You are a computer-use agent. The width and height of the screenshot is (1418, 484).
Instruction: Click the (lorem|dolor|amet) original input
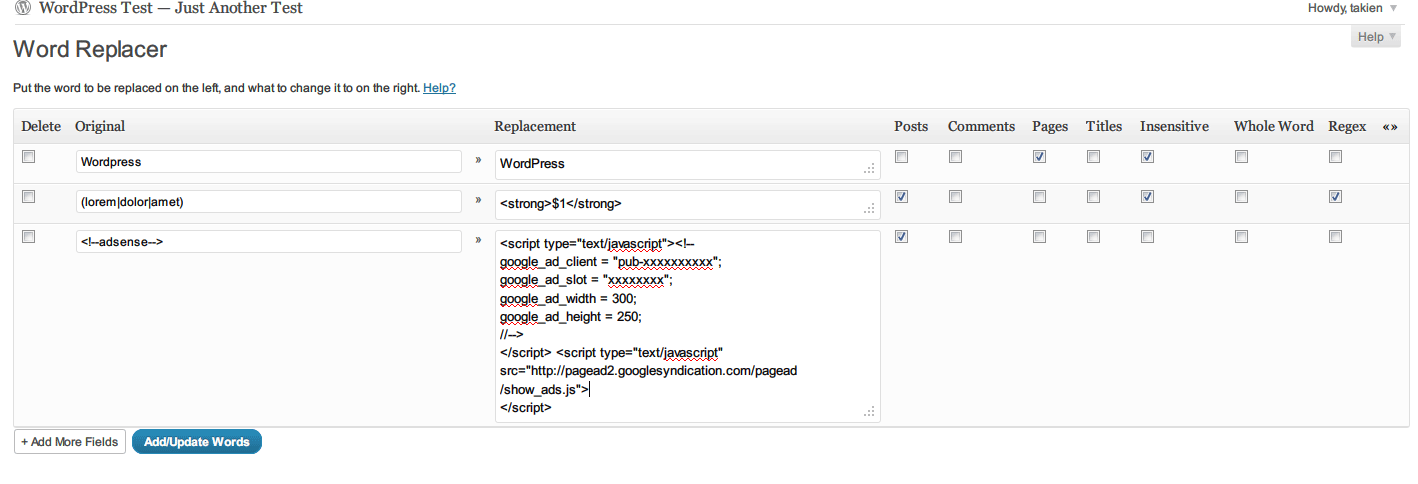point(268,202)
